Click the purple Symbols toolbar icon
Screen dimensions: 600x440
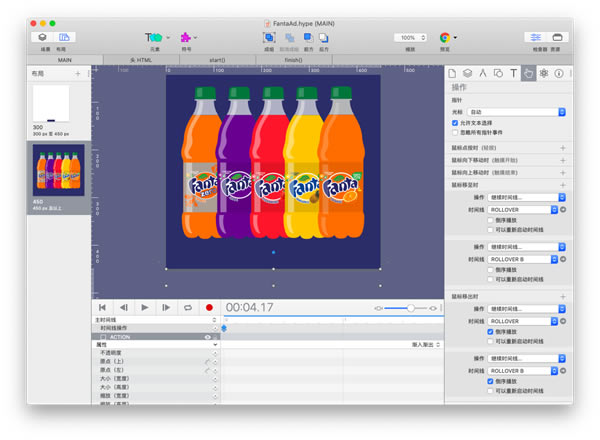(x=186, y=38)
